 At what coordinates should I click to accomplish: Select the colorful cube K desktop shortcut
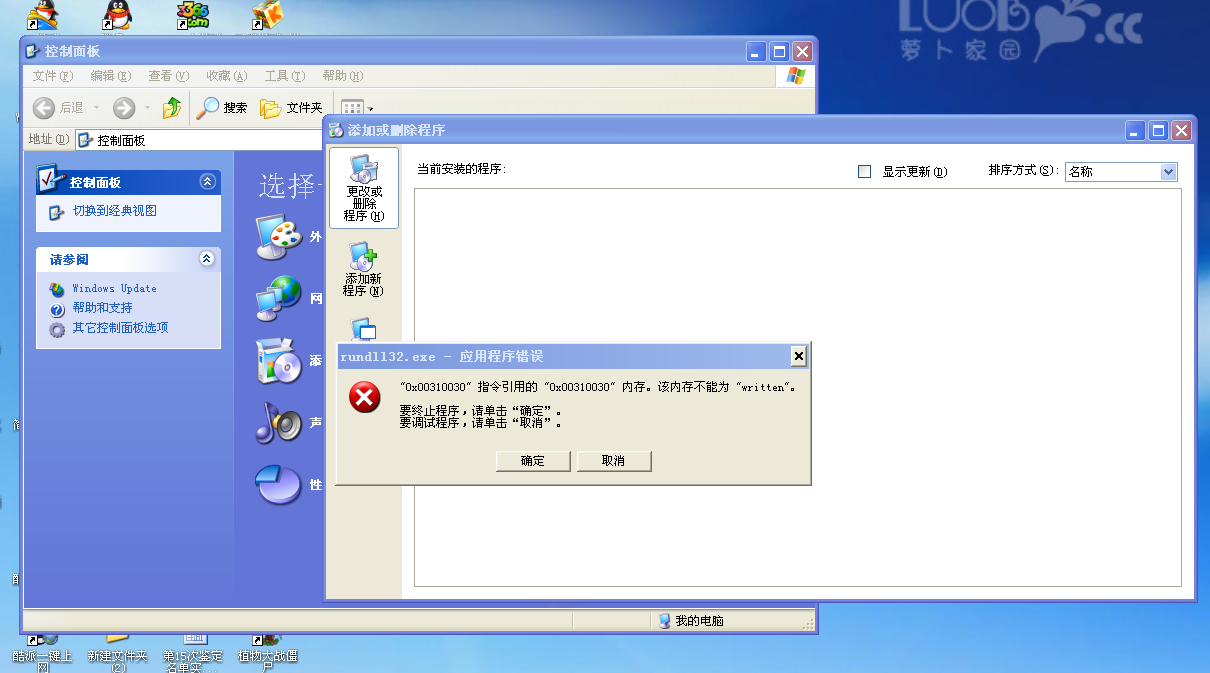coord(267,14)
